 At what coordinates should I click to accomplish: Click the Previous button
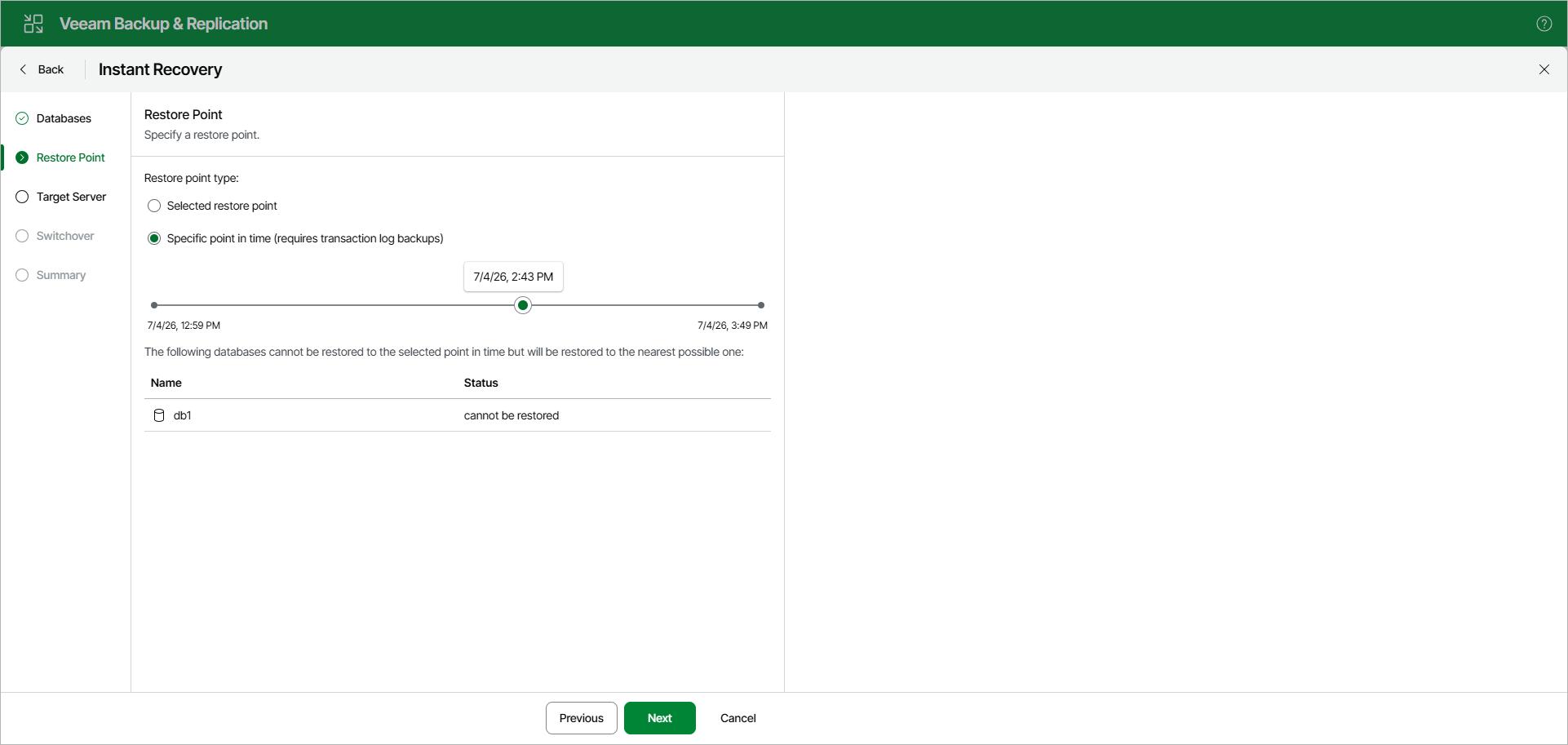pos(582,718)
